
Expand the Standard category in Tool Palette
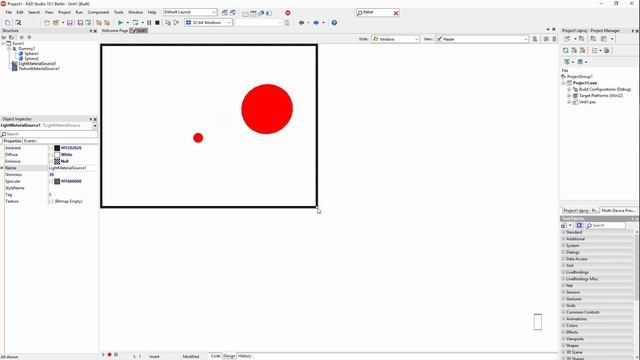tap(563, 232)
